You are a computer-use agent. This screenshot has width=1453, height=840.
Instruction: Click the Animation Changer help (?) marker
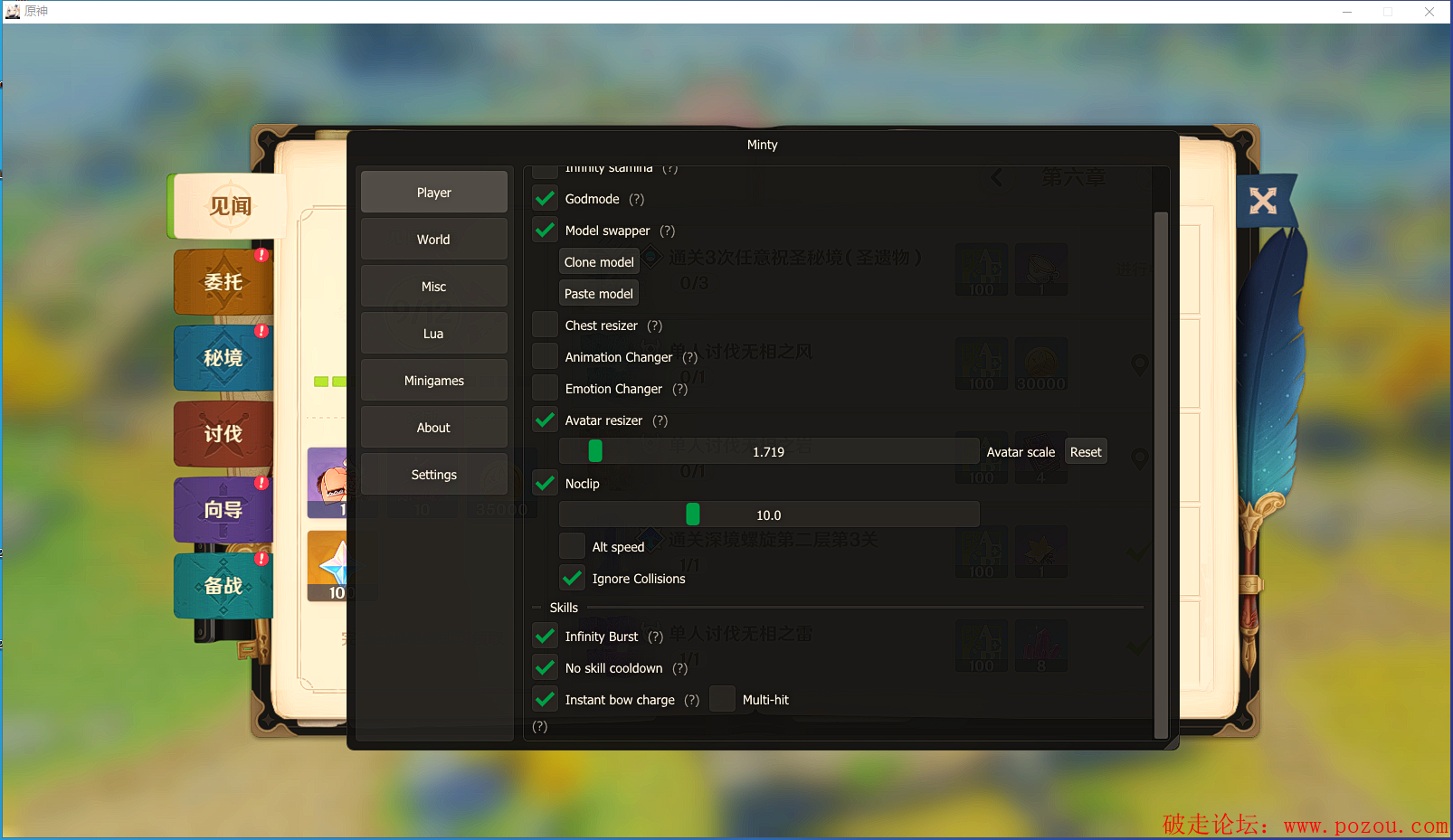click(690, 357)
